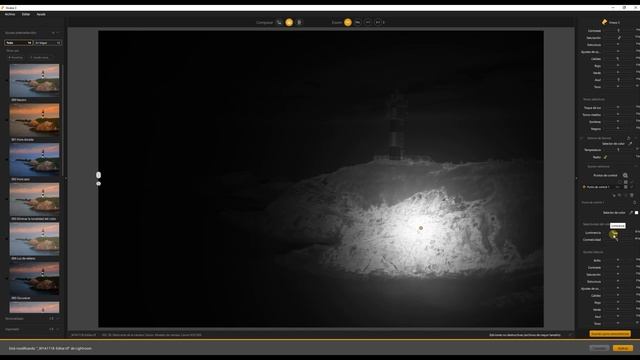Adjust the control point Brillo slider
This screenshot has height=360, width=640.
coord(618,260)
